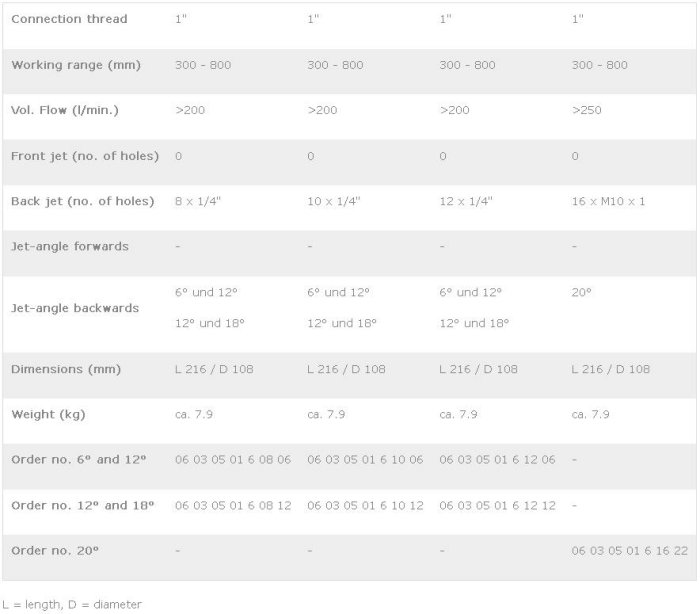Select the 'Working range (mm)' row label
The width and height of the screenshot is (700, 614).
(75, 65)
